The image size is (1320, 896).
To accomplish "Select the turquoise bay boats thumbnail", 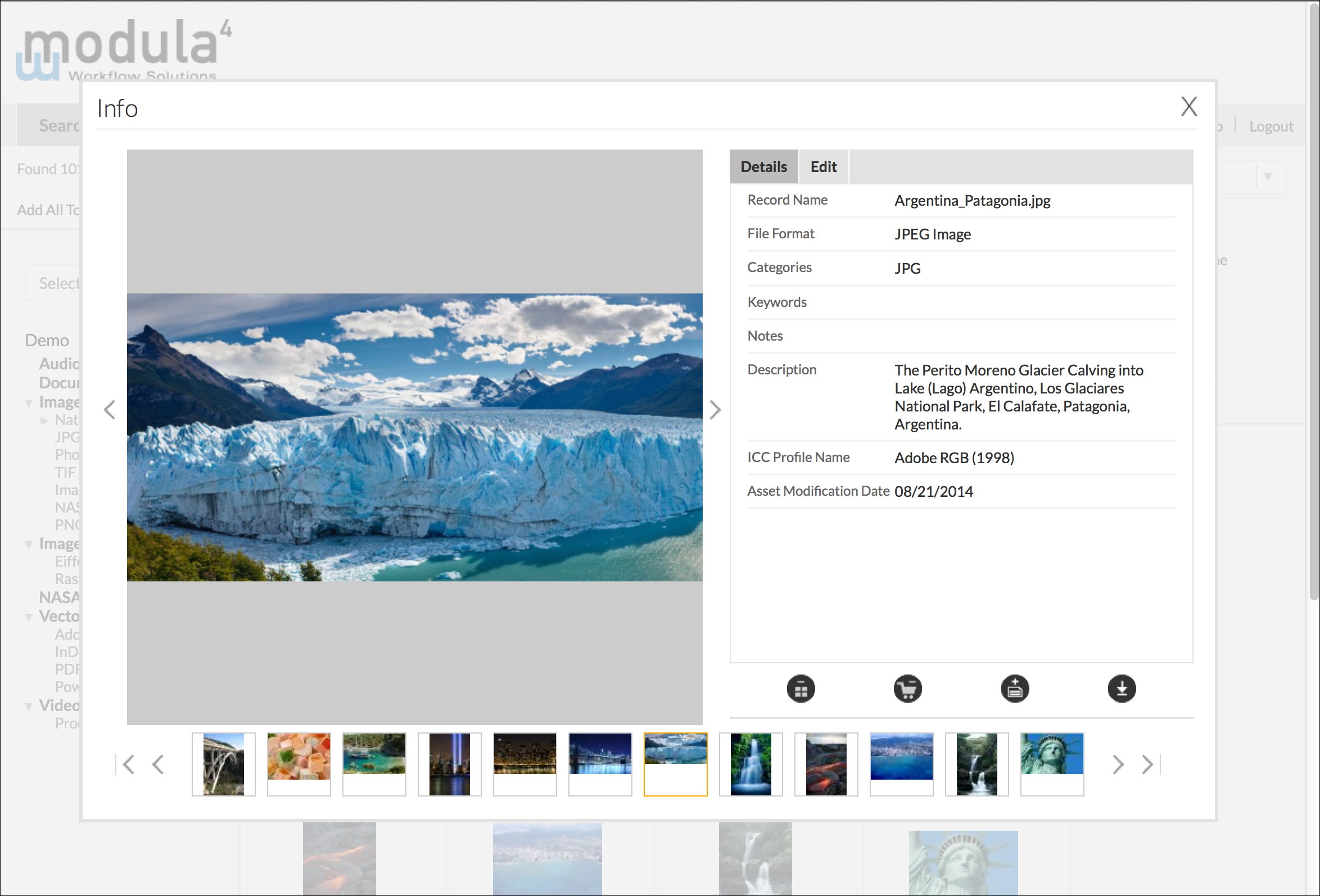I will click(374, 764).
